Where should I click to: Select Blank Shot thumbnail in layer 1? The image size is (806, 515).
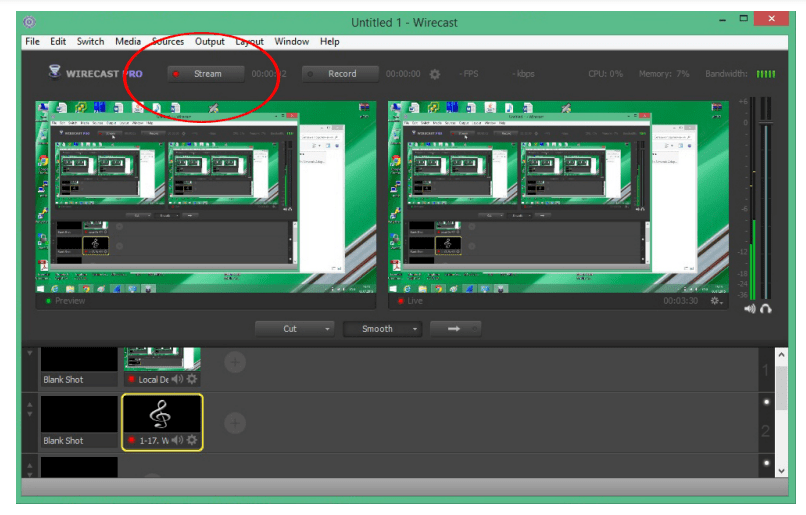click(79, 359)
